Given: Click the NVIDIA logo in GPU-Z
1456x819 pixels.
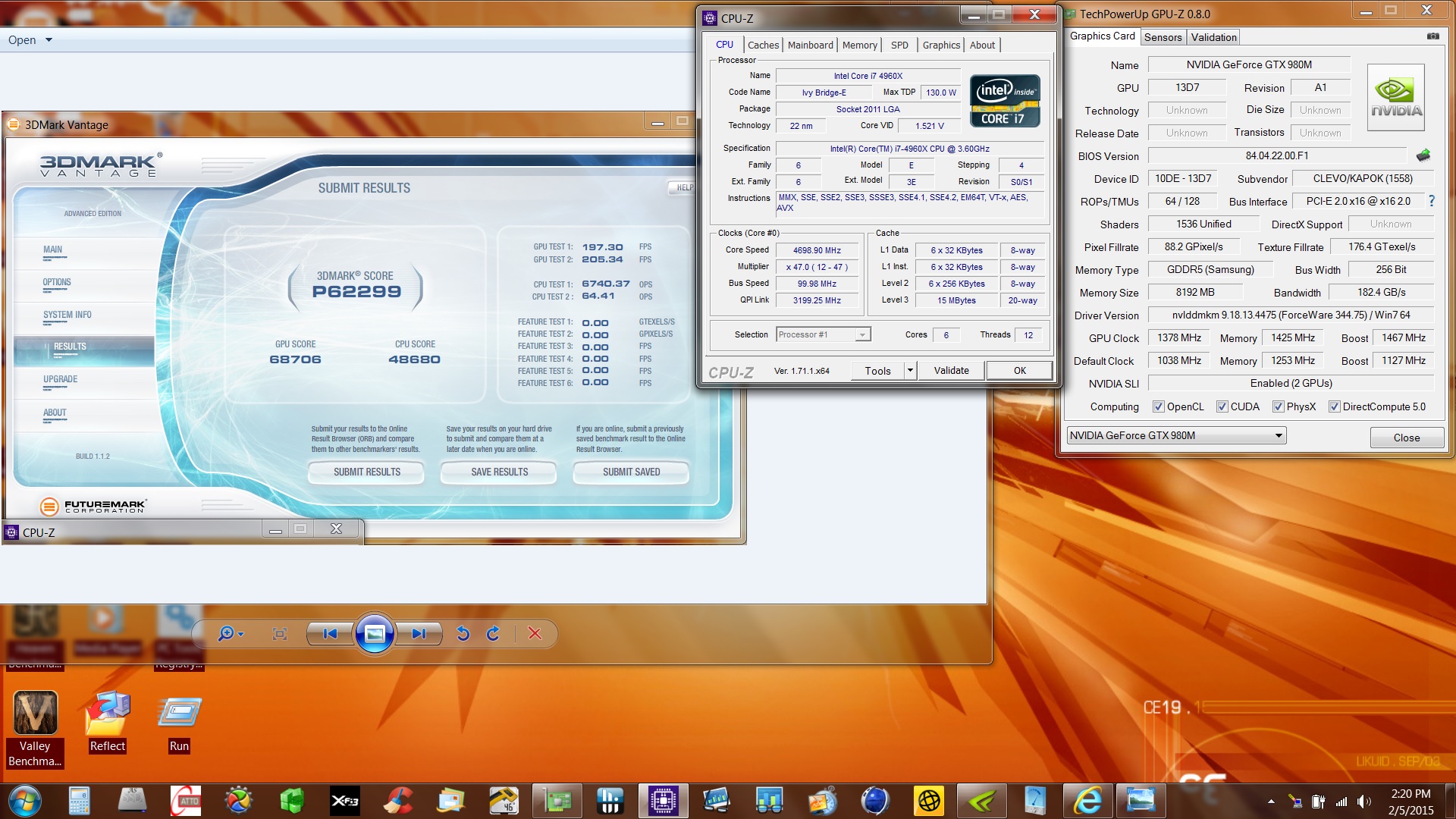Looking at the screenshot, I should tap(1396, 97).
